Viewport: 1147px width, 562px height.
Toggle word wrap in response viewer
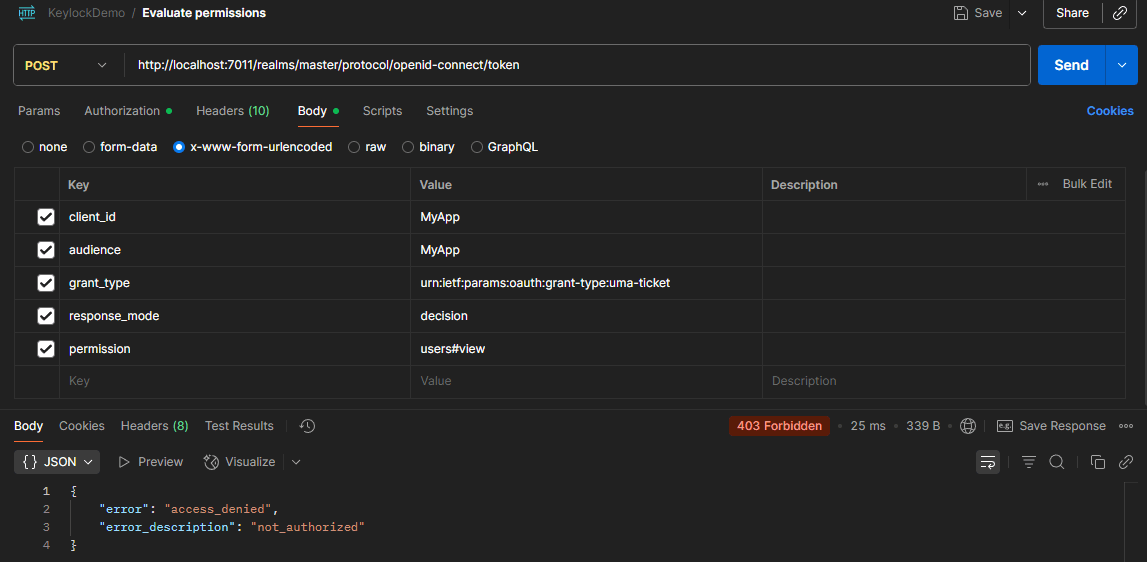[x=987, y=462]
